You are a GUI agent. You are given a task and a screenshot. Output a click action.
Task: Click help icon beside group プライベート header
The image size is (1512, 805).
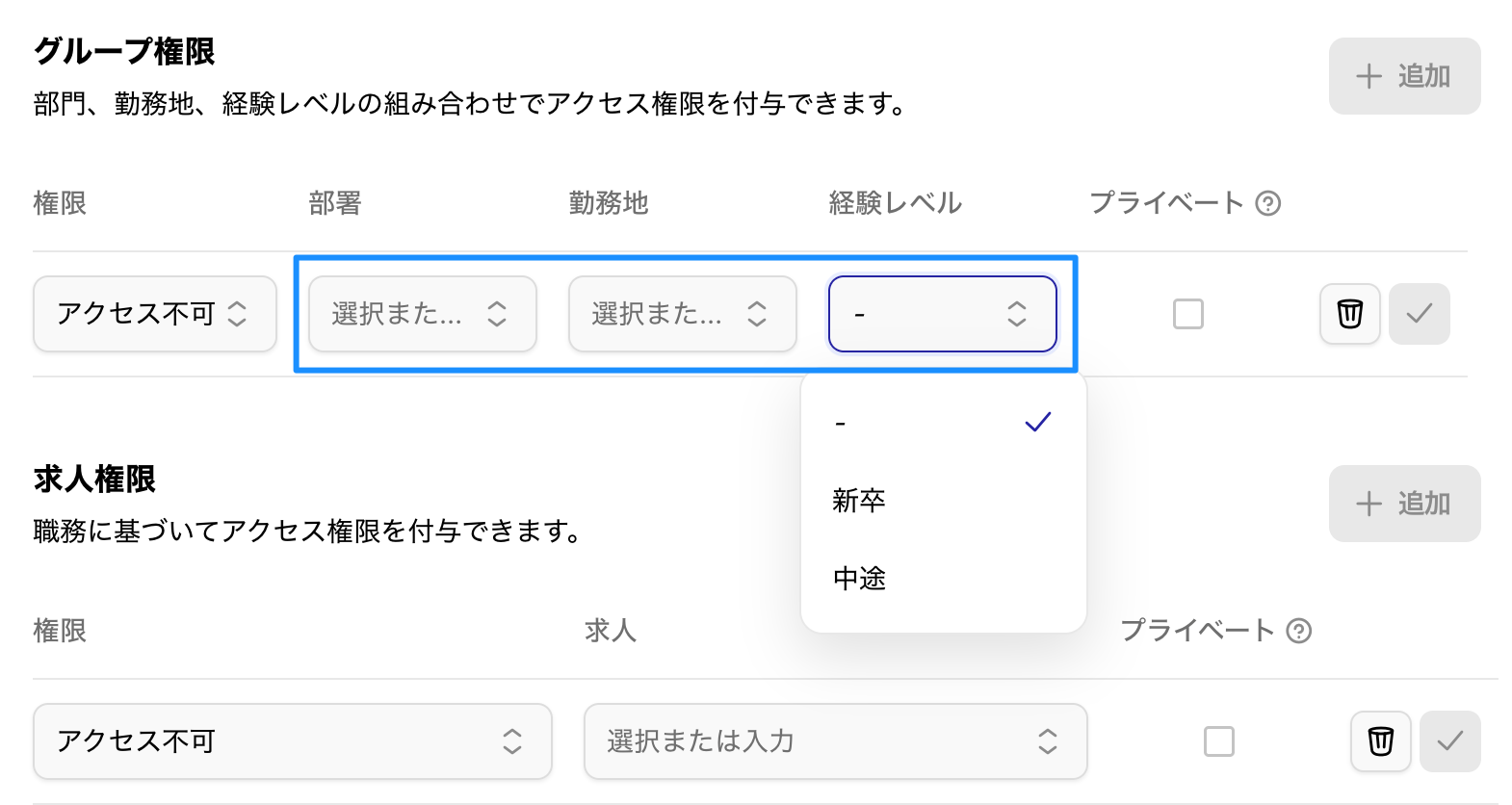click(1268, 203)
